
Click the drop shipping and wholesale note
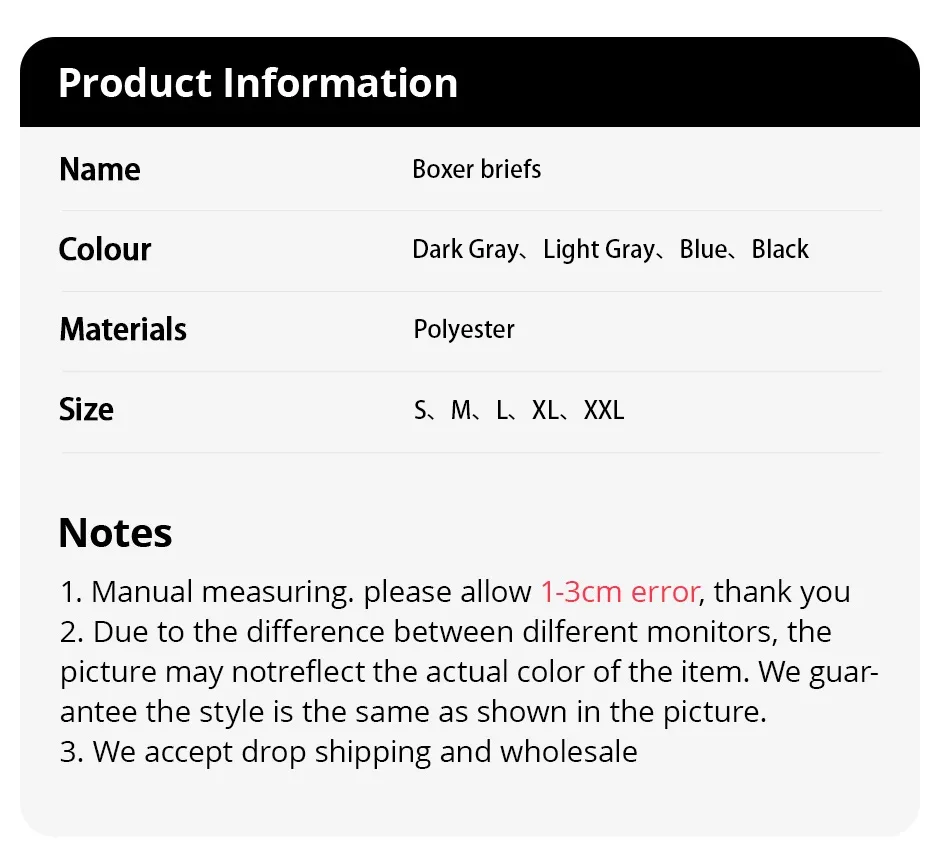coord(349,752)
